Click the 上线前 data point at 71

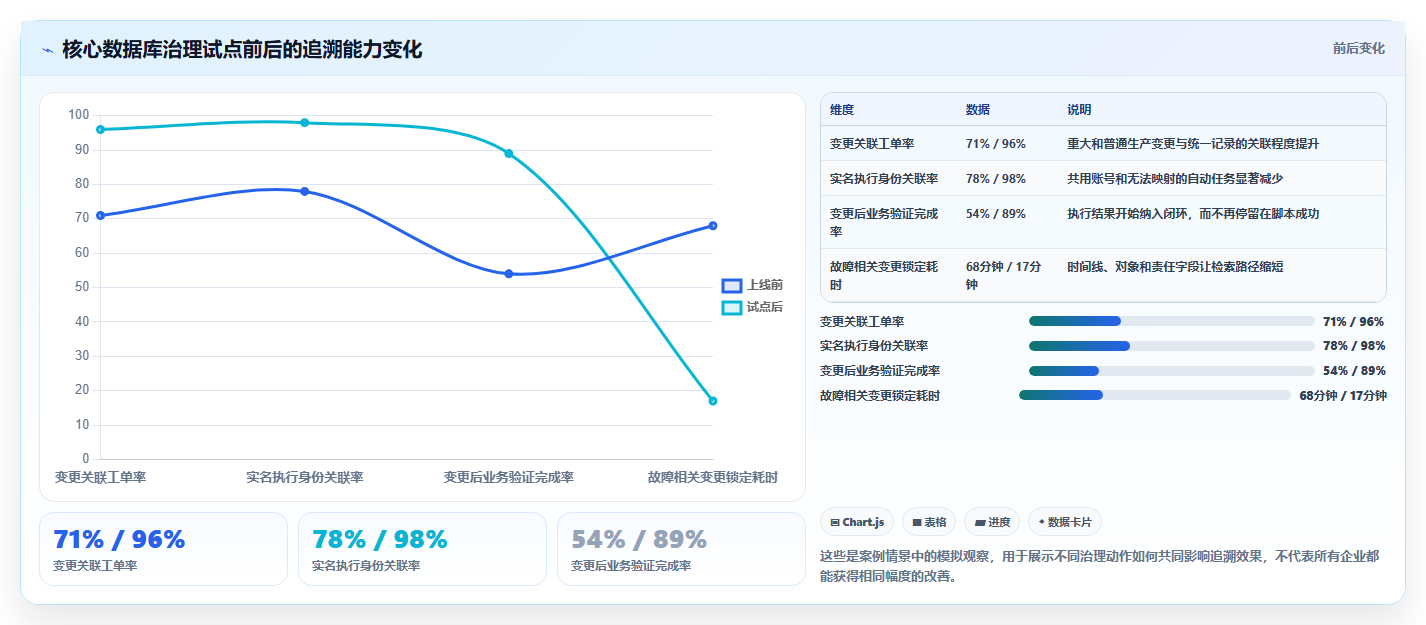click(x=100, y=215)
